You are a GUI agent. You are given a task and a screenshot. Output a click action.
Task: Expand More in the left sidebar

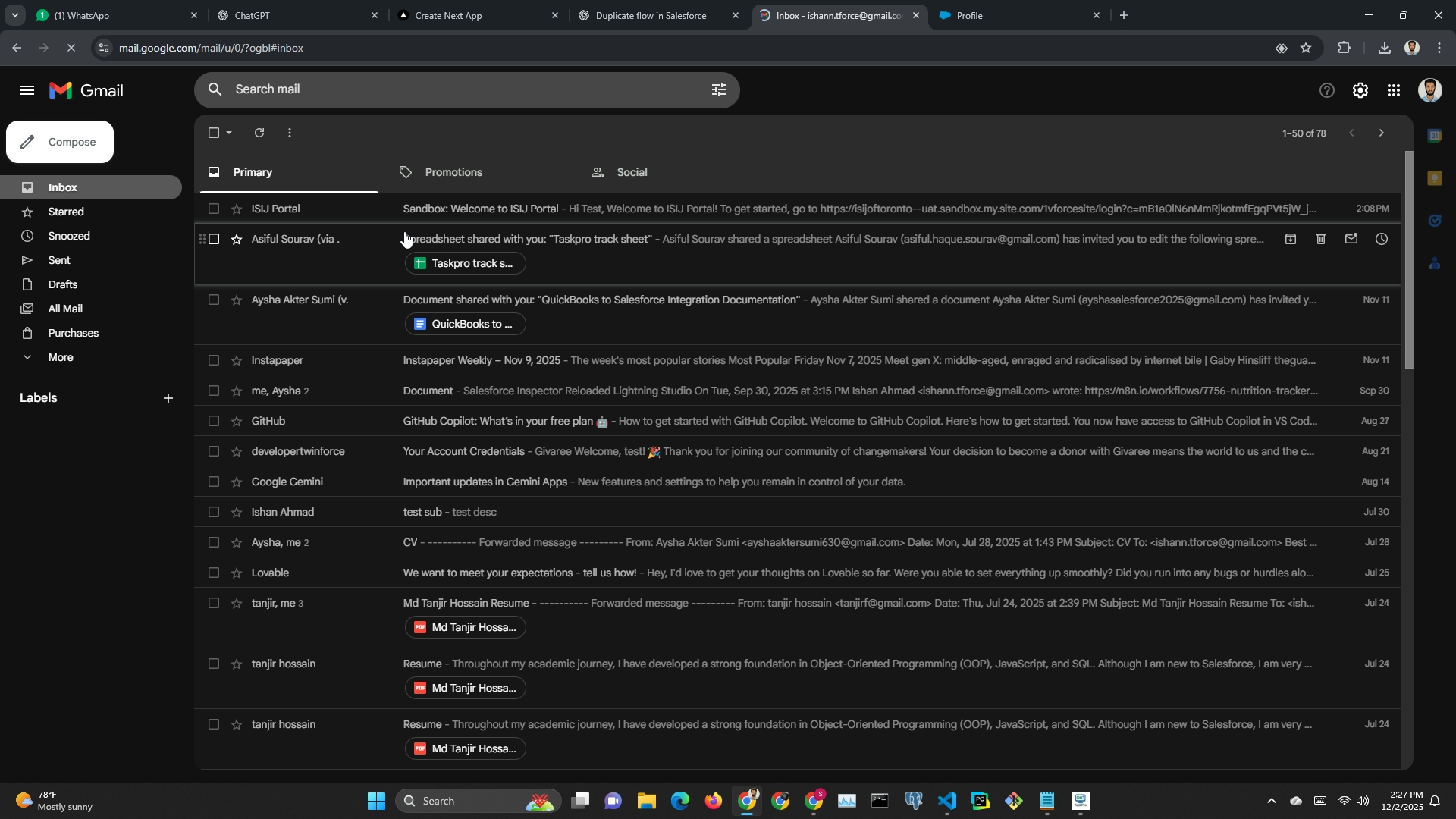click(x=61, y=358)
